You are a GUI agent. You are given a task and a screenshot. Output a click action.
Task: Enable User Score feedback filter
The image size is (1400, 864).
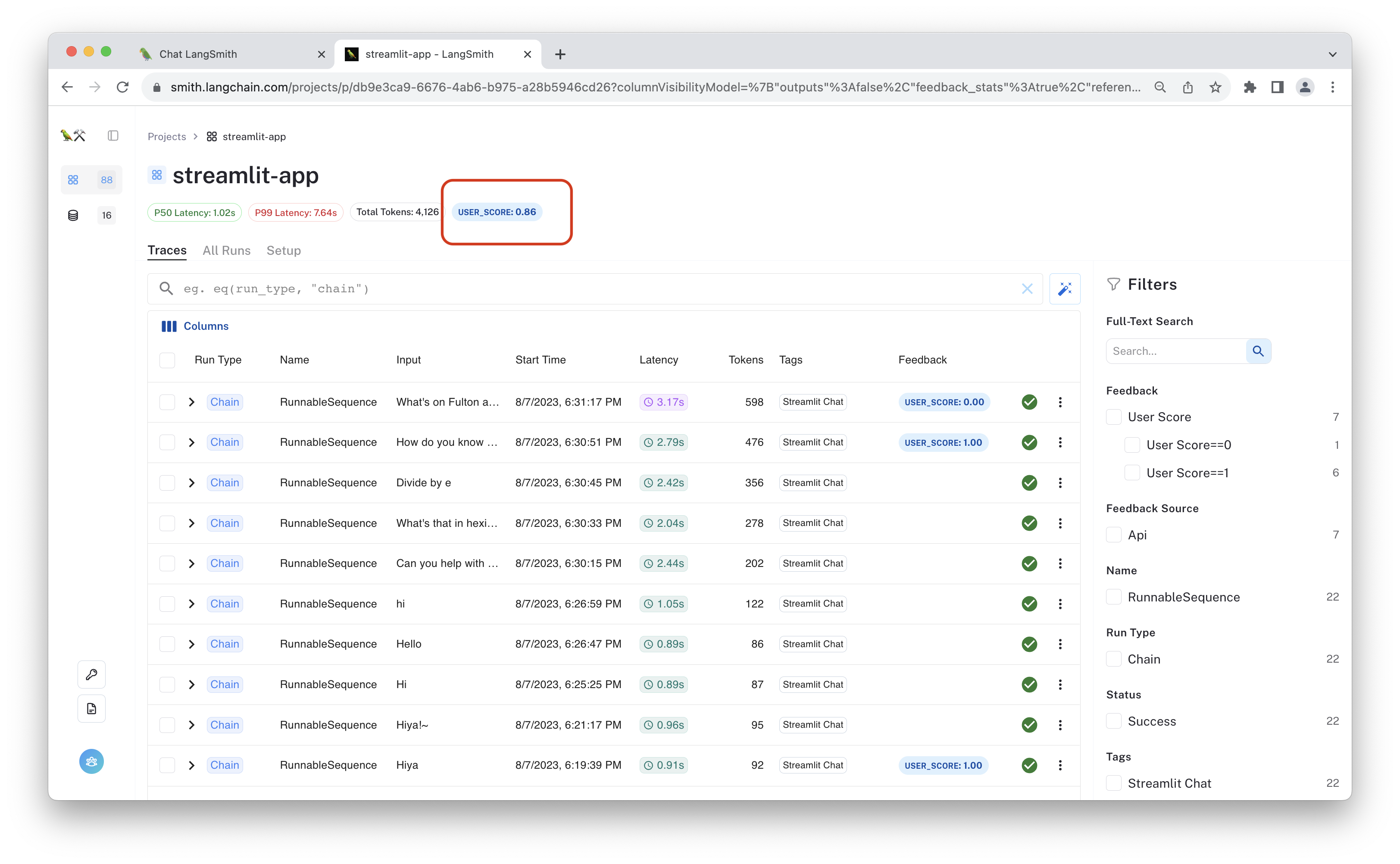click(x=1113, y=416)
